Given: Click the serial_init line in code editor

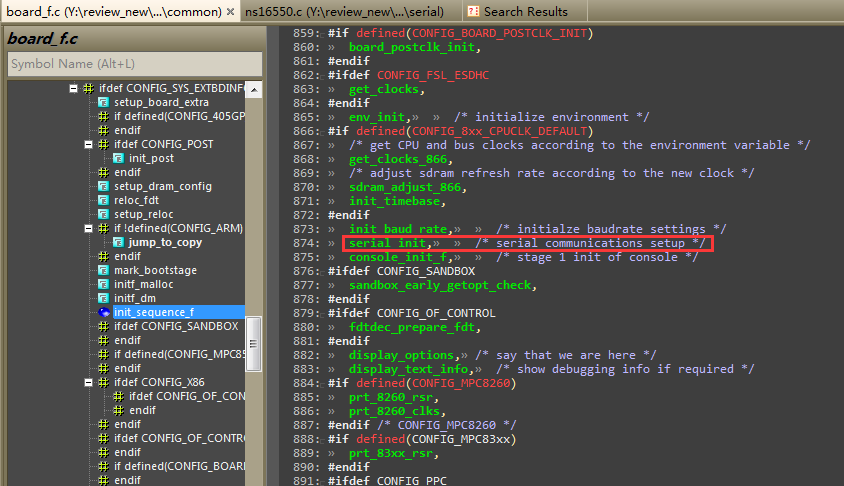Looking at the screenshot, I should [x=389, y=243].
